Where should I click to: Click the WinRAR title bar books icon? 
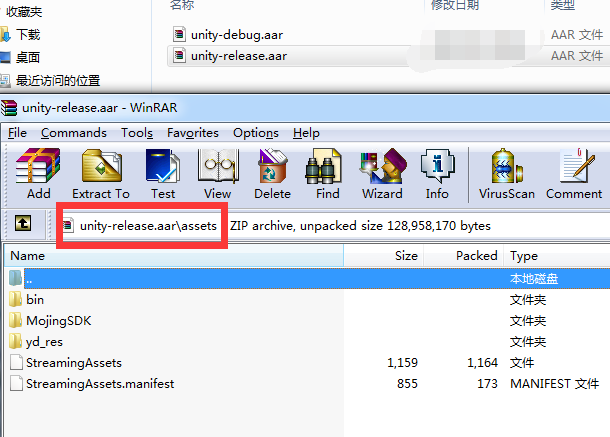click(x=9, y=108)
